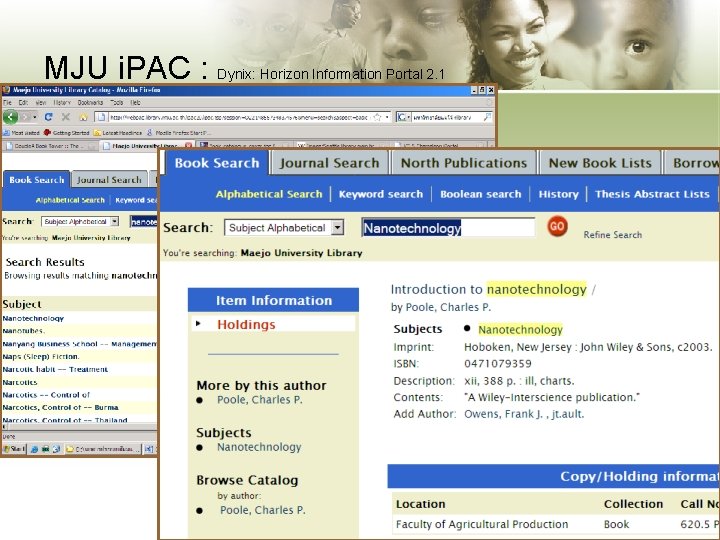This screenshot has height=540, width=720.
Task: Select Journal Search tab in small browser window
Action: point(109,180)
